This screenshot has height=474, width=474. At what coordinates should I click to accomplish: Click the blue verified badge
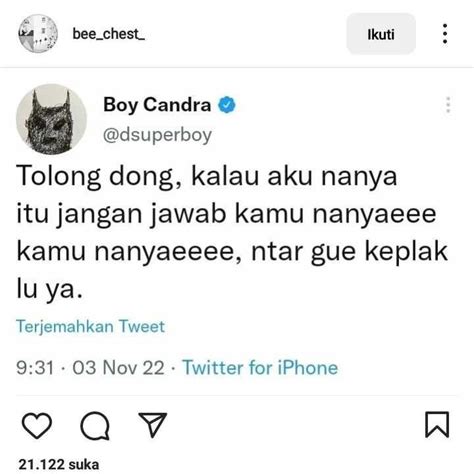[227, 105]
